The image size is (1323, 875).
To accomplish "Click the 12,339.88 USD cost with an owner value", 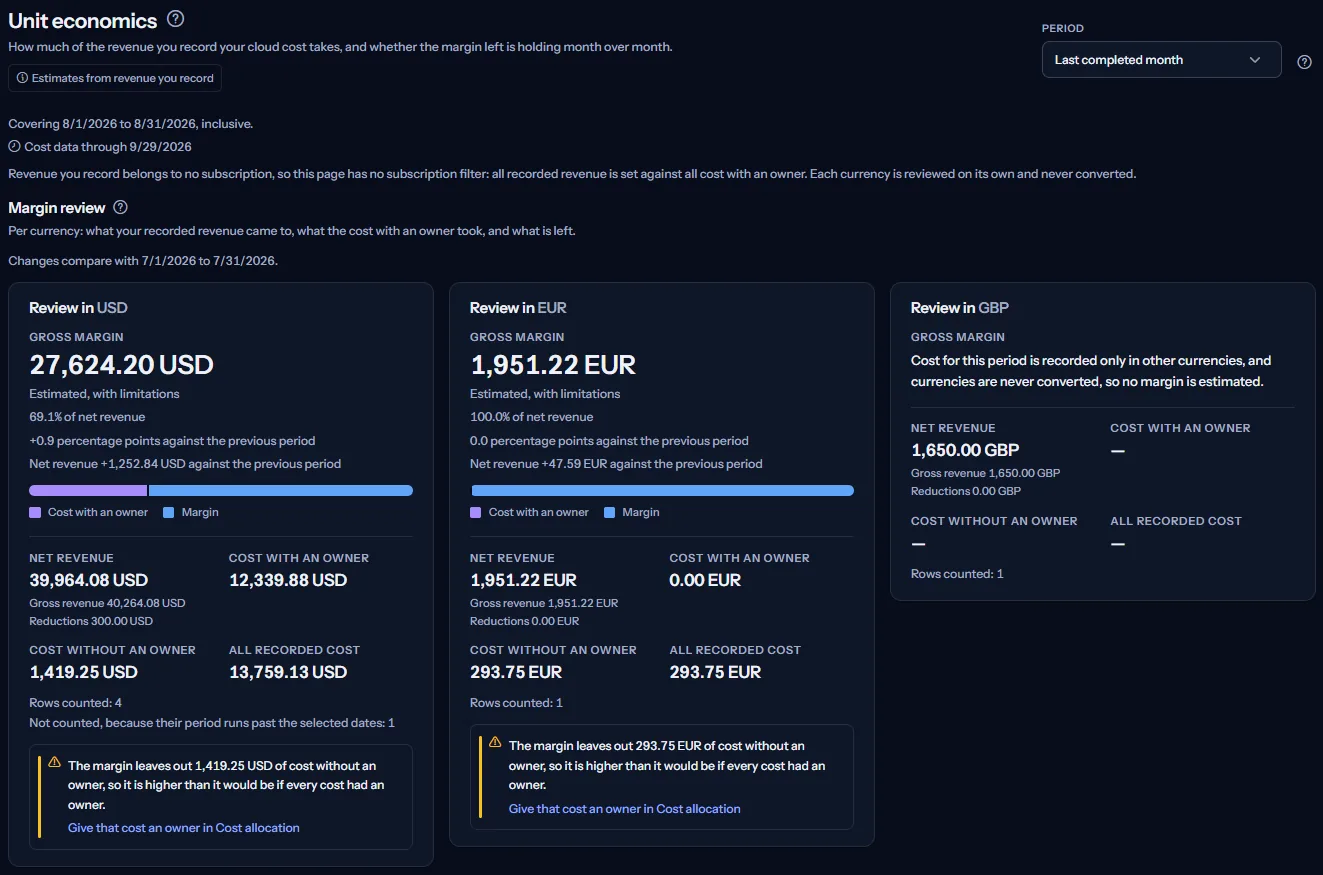I will pos(288,580).
